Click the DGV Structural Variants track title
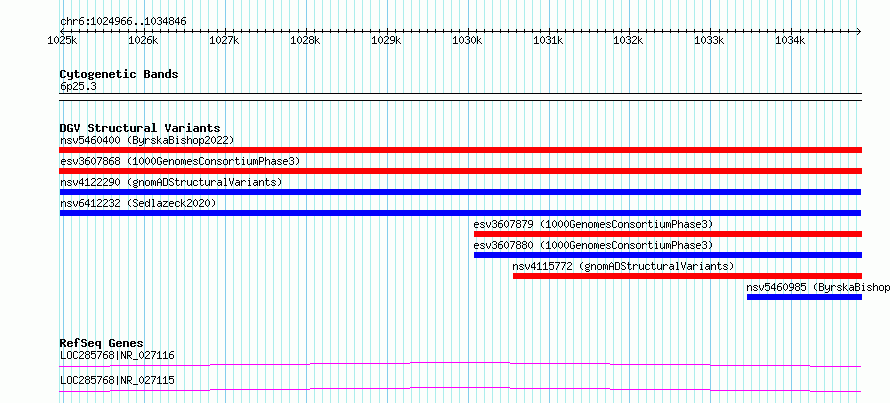This screenshot has height=403, width=890. coord(140,128)
